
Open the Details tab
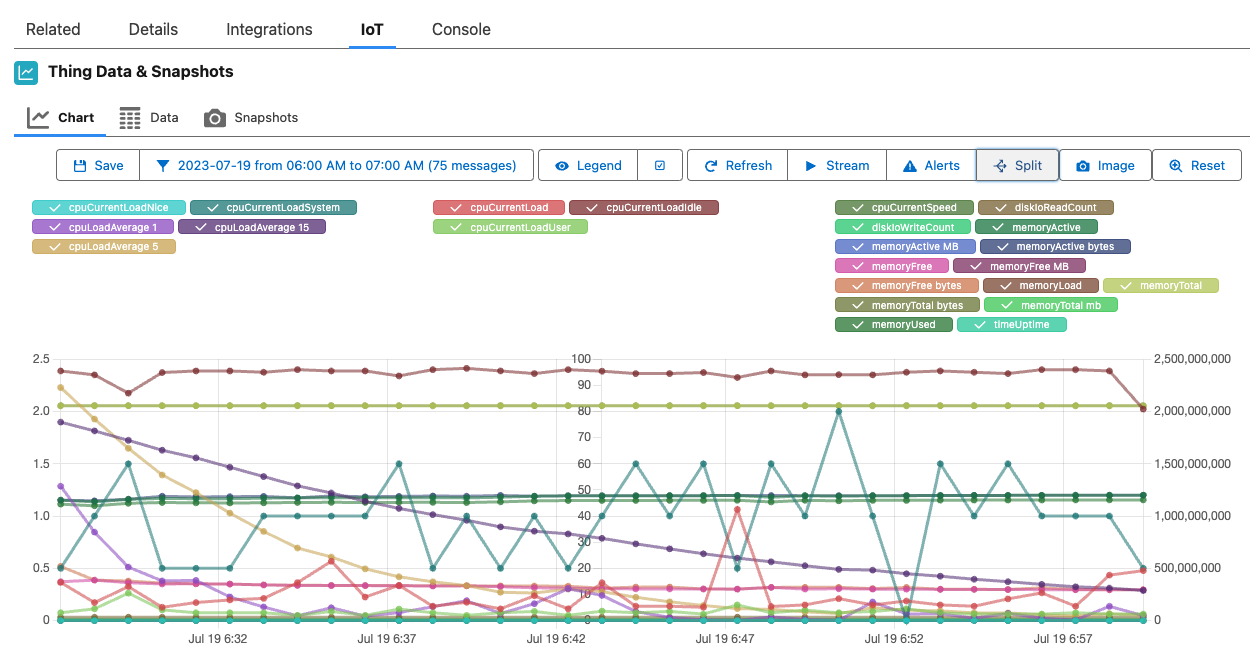[x=153, y=29]
